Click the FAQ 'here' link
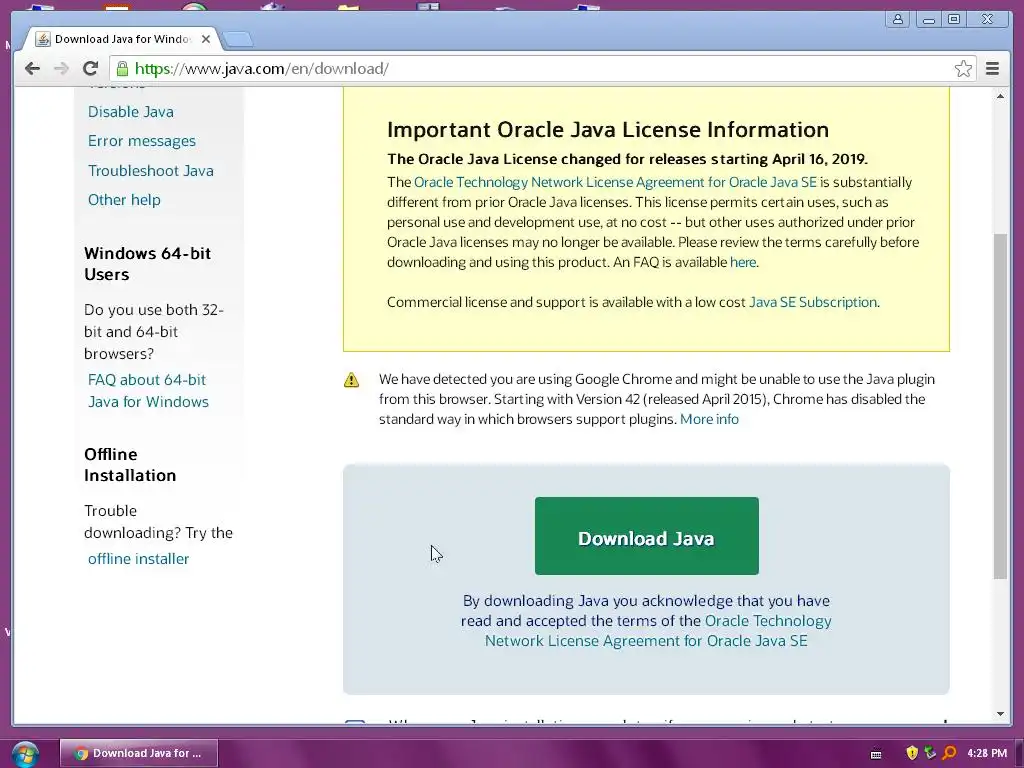This screenshot has width=1024, height=768. [x=743, y=263]
